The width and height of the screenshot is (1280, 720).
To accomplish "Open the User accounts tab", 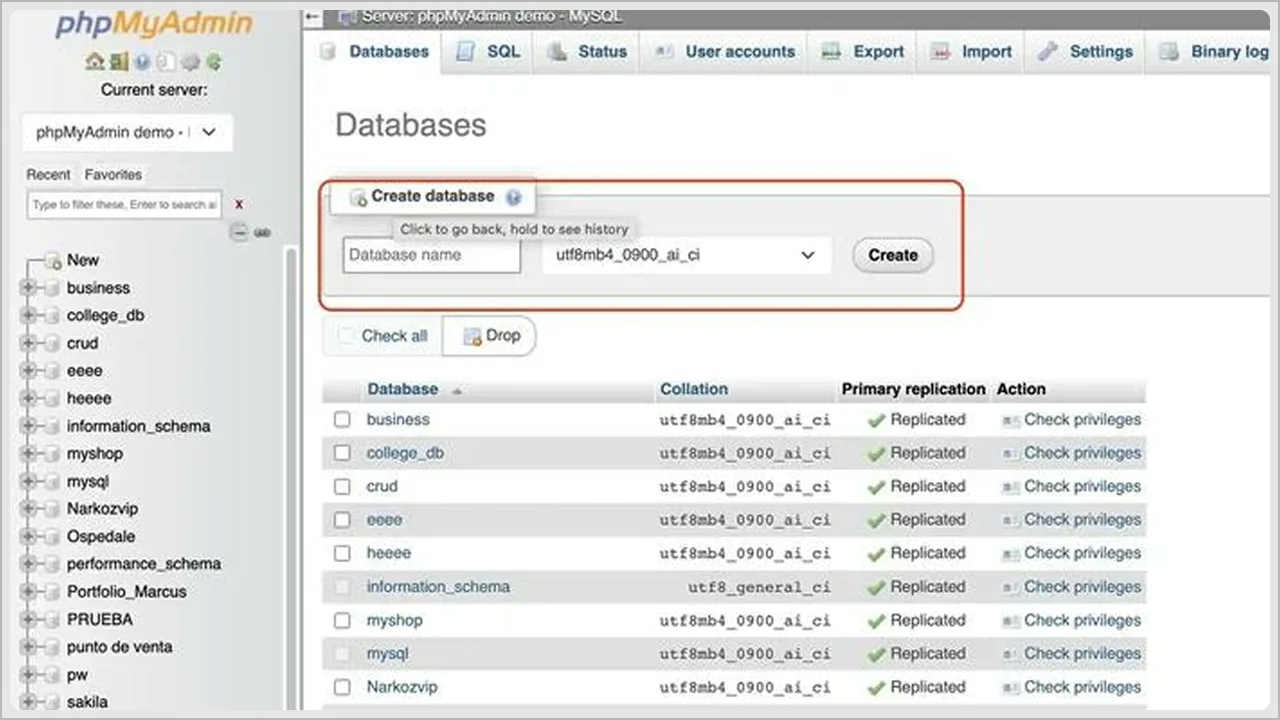I will pyautogui.click(x=725, y=52).
